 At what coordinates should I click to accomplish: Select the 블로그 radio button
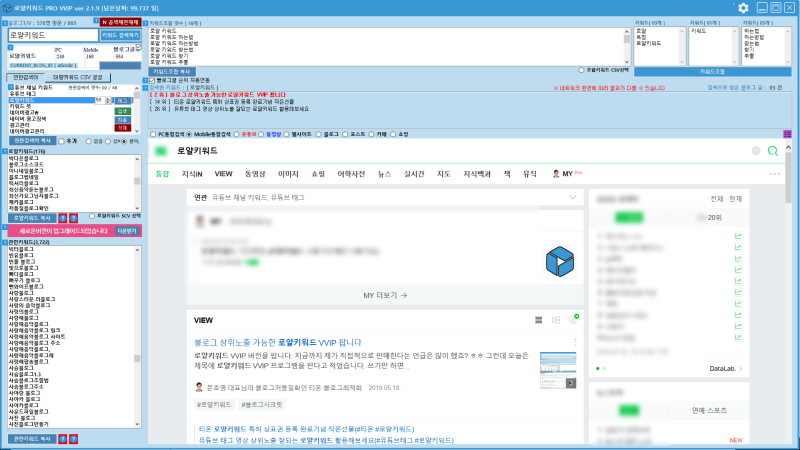[x=318, y=134]
